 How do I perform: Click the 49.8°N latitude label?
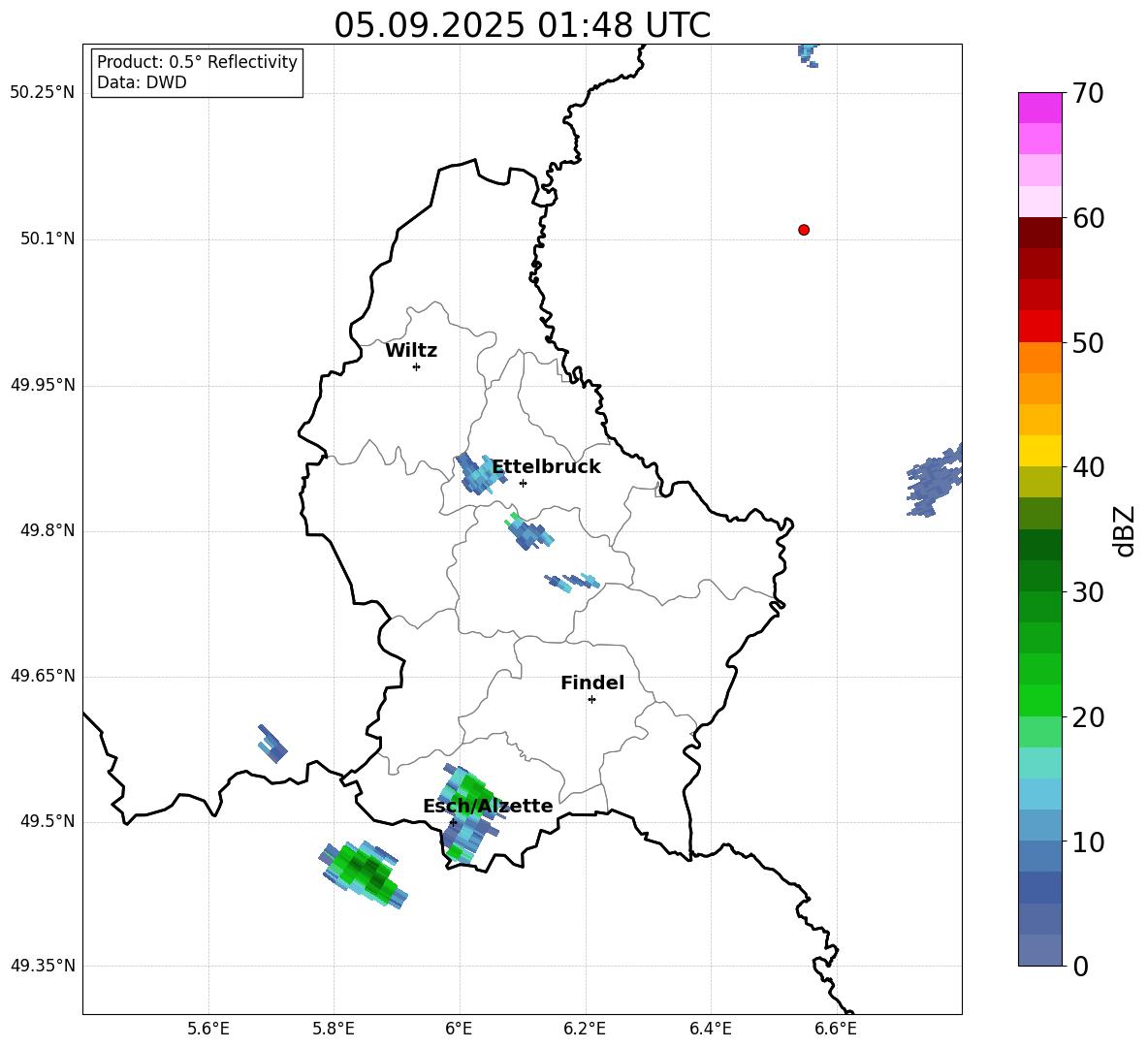[47, 530]
